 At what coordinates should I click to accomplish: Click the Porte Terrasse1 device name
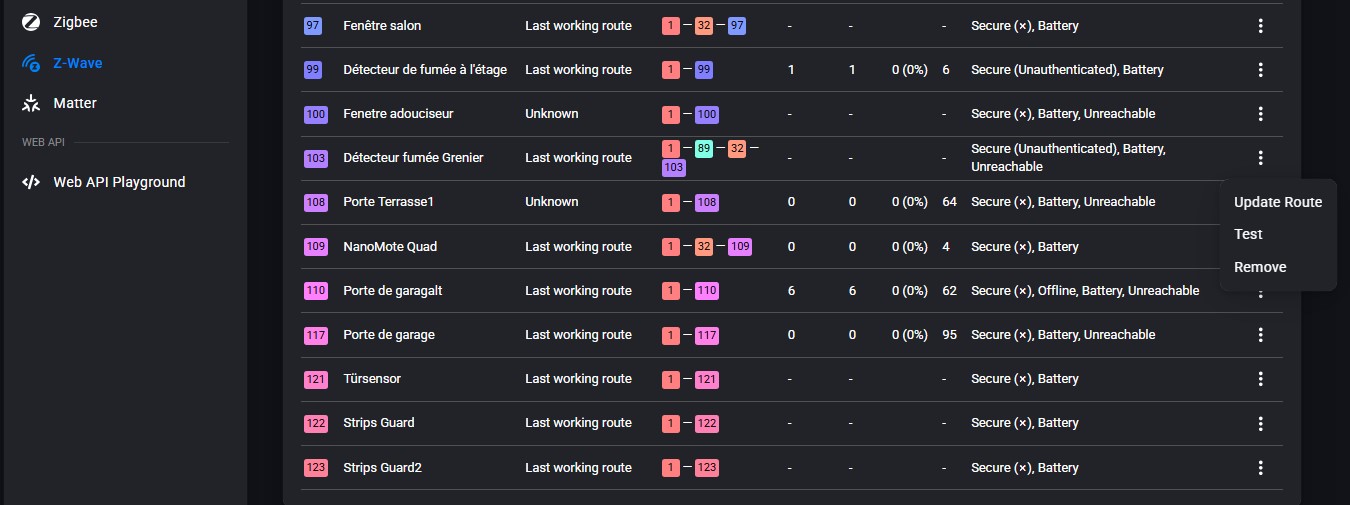tap(389, 202)
